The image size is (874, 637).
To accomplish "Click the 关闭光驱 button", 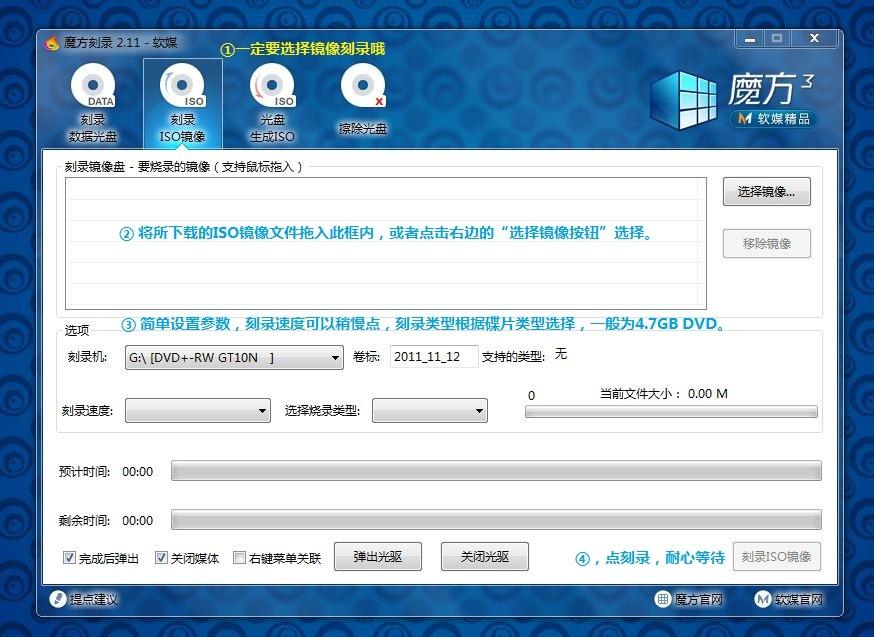I will 485,557.
